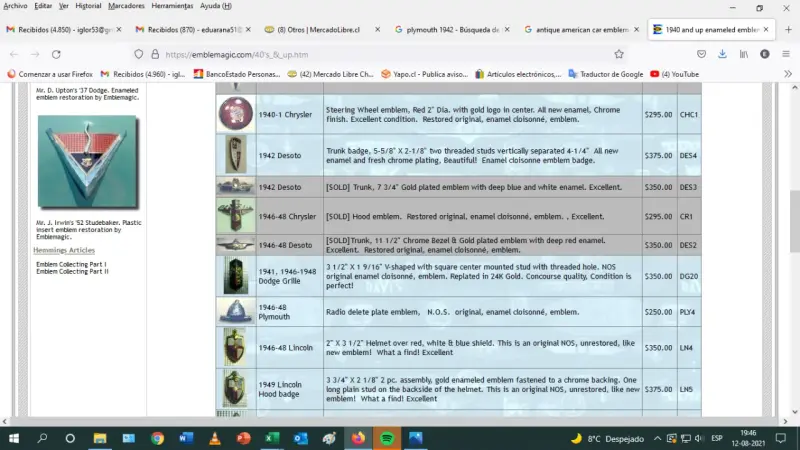
Task: Bookmark this page with the star icon
Action: tap(619, 54)
